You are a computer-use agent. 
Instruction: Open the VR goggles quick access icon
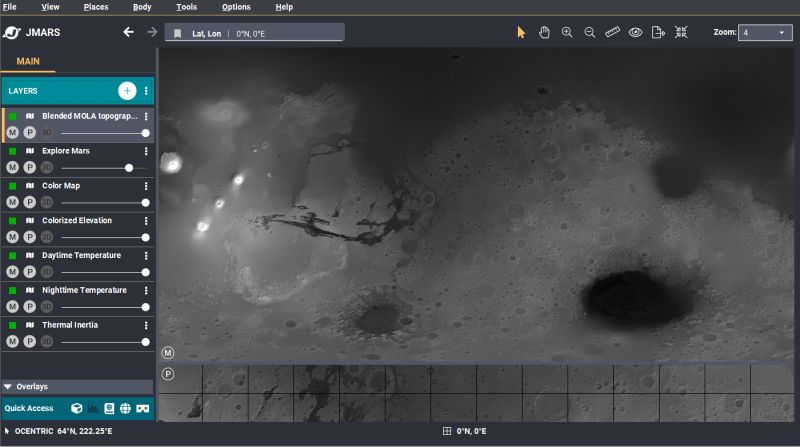142,408
